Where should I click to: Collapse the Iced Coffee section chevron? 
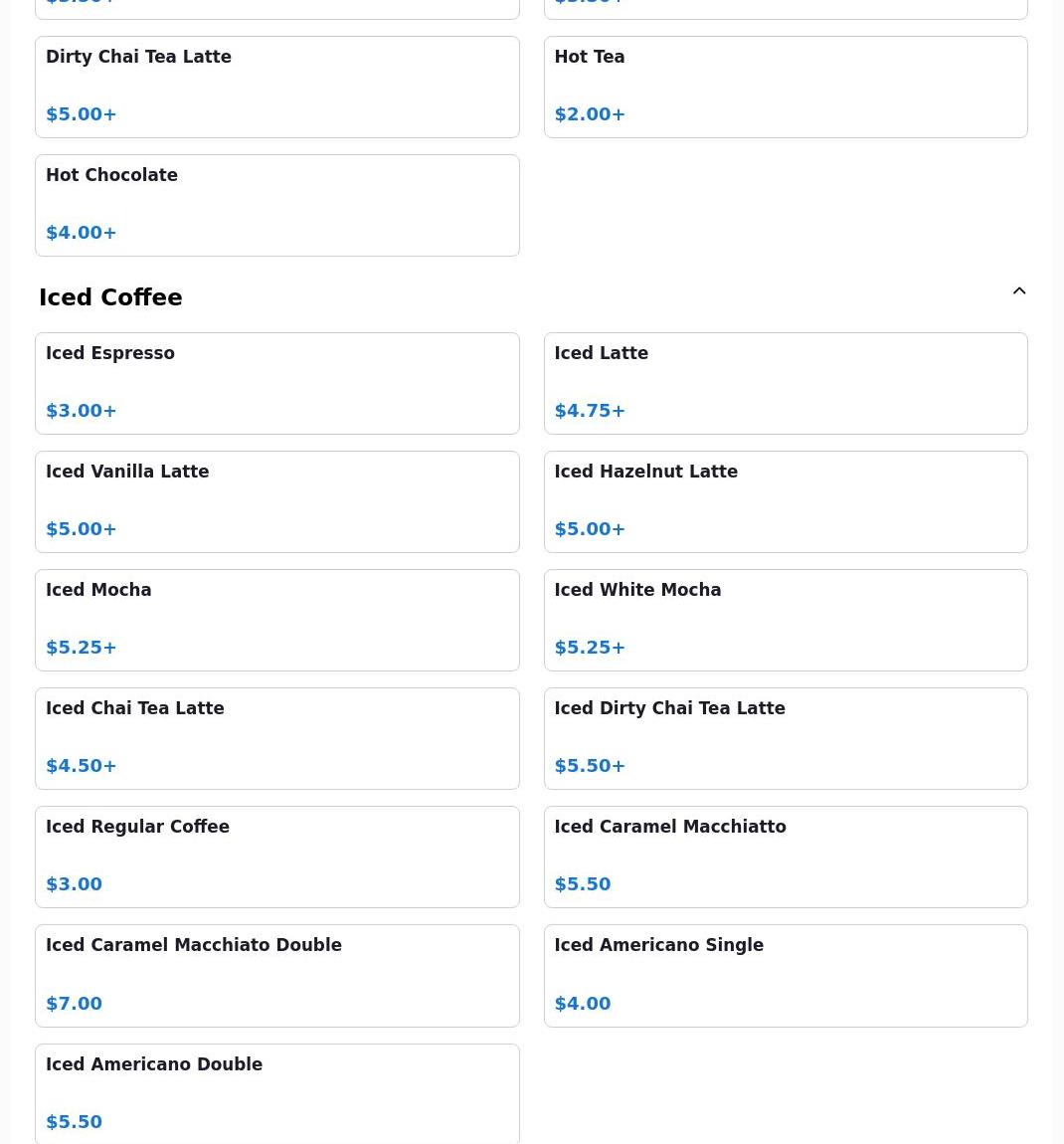pos(1019,291)
